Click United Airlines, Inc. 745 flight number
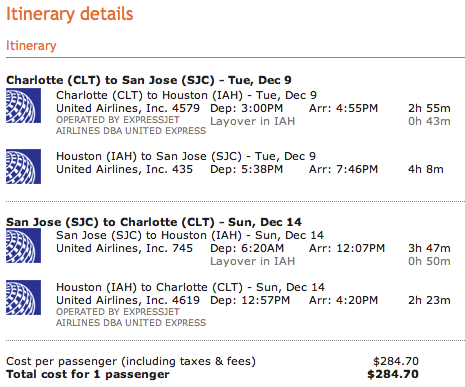465x387 pixels. pyautogui.click(x=124, y=248)
